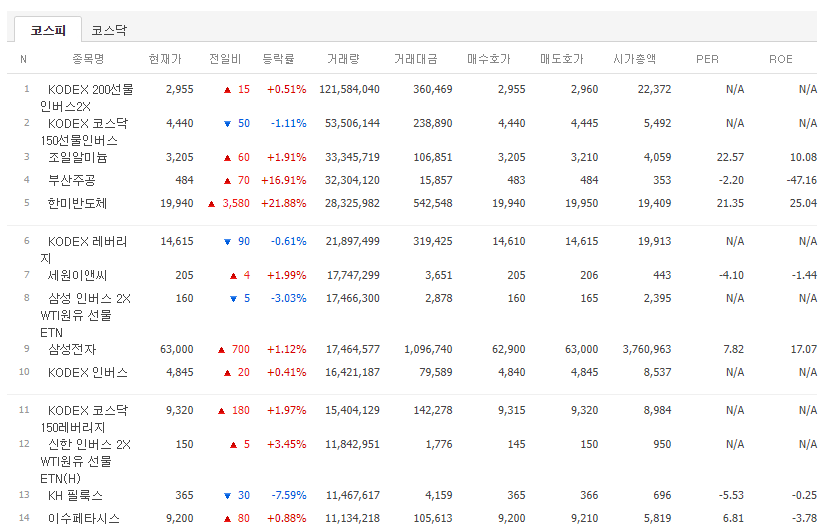Viewport: 839px width, 530px height.
Task: Click the 현재가 column header
Action: [x=165, y=59]
